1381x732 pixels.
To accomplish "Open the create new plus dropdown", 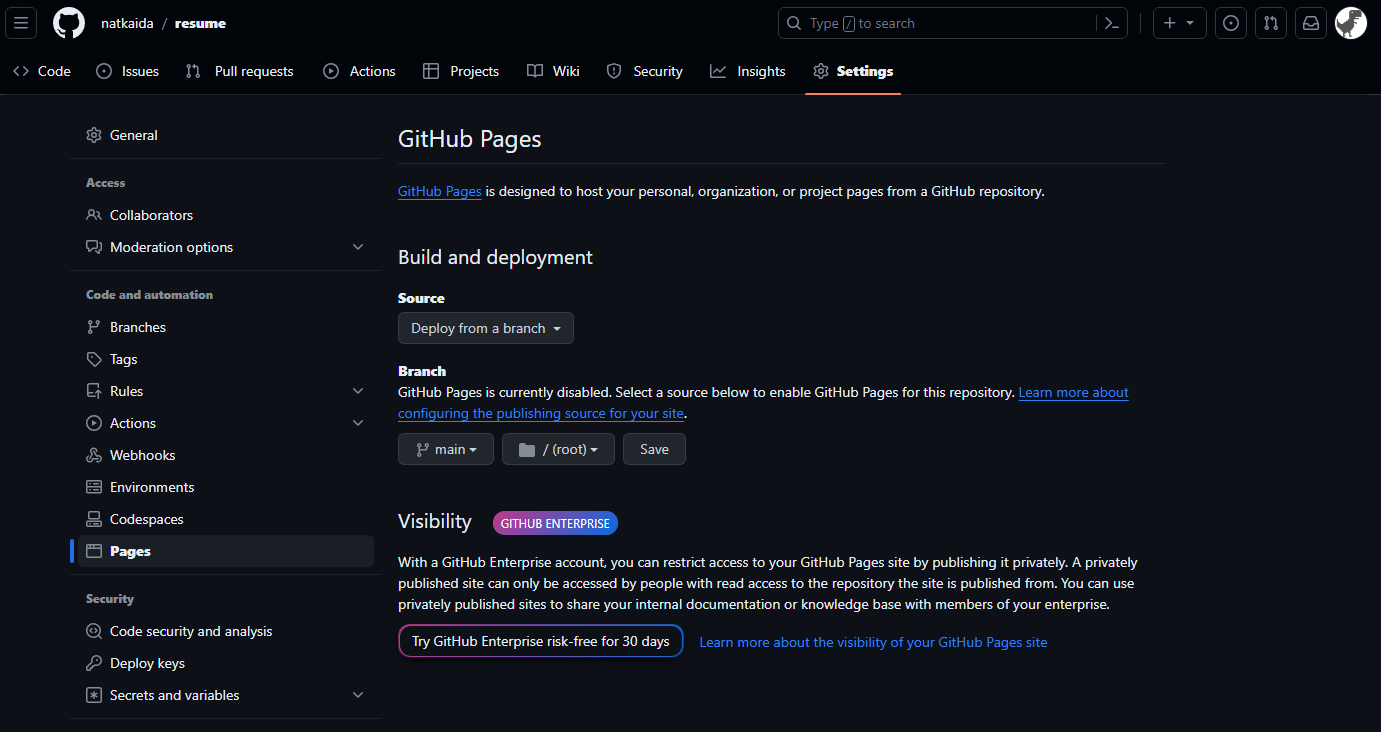I will coord(1180,23).
